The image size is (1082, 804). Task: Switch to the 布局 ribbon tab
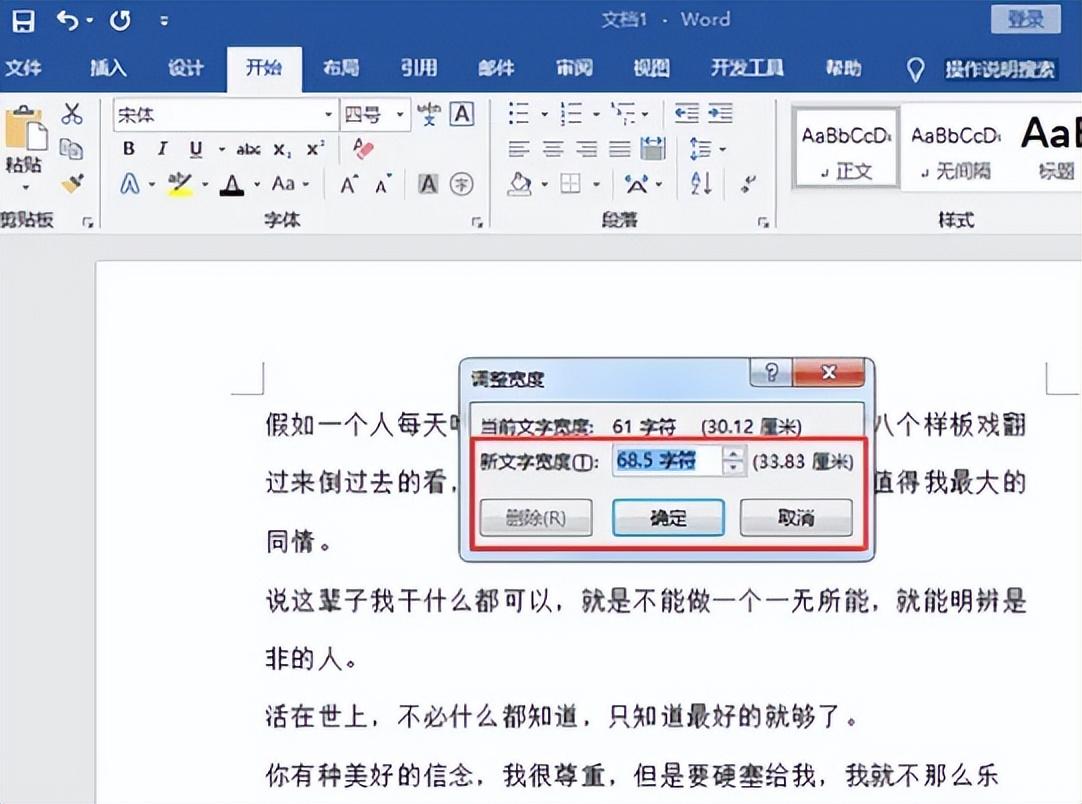point(341,68)
